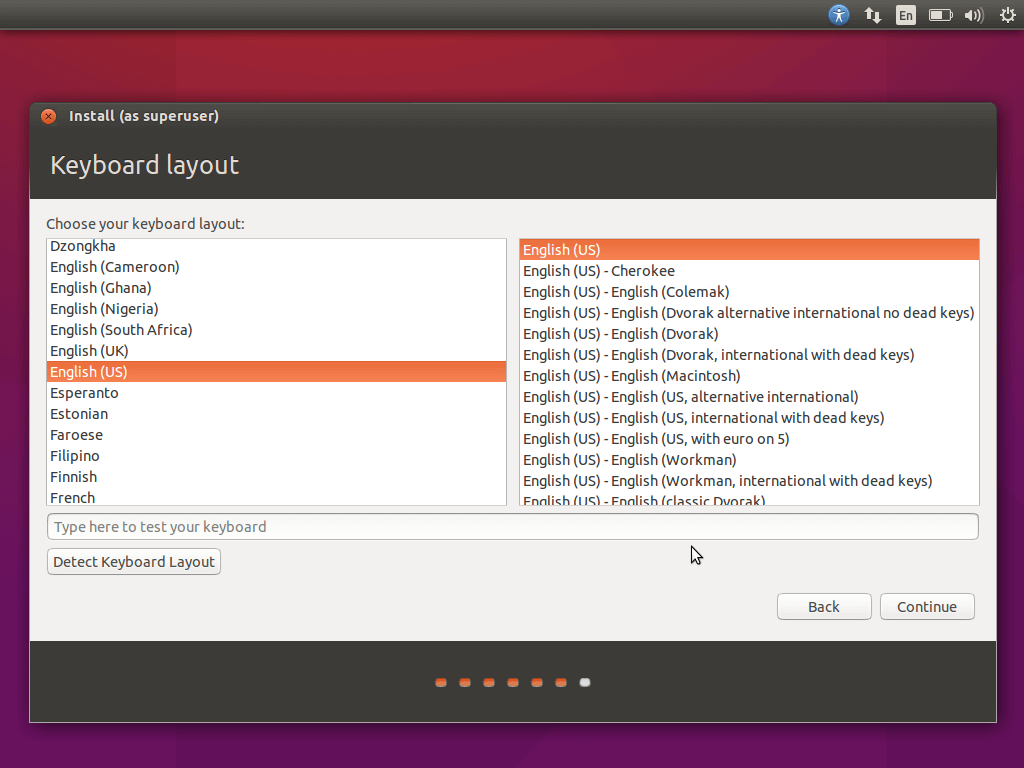Select Esperanto keyboard layout
The image size is (1024, 768).
tap(84, 393)
